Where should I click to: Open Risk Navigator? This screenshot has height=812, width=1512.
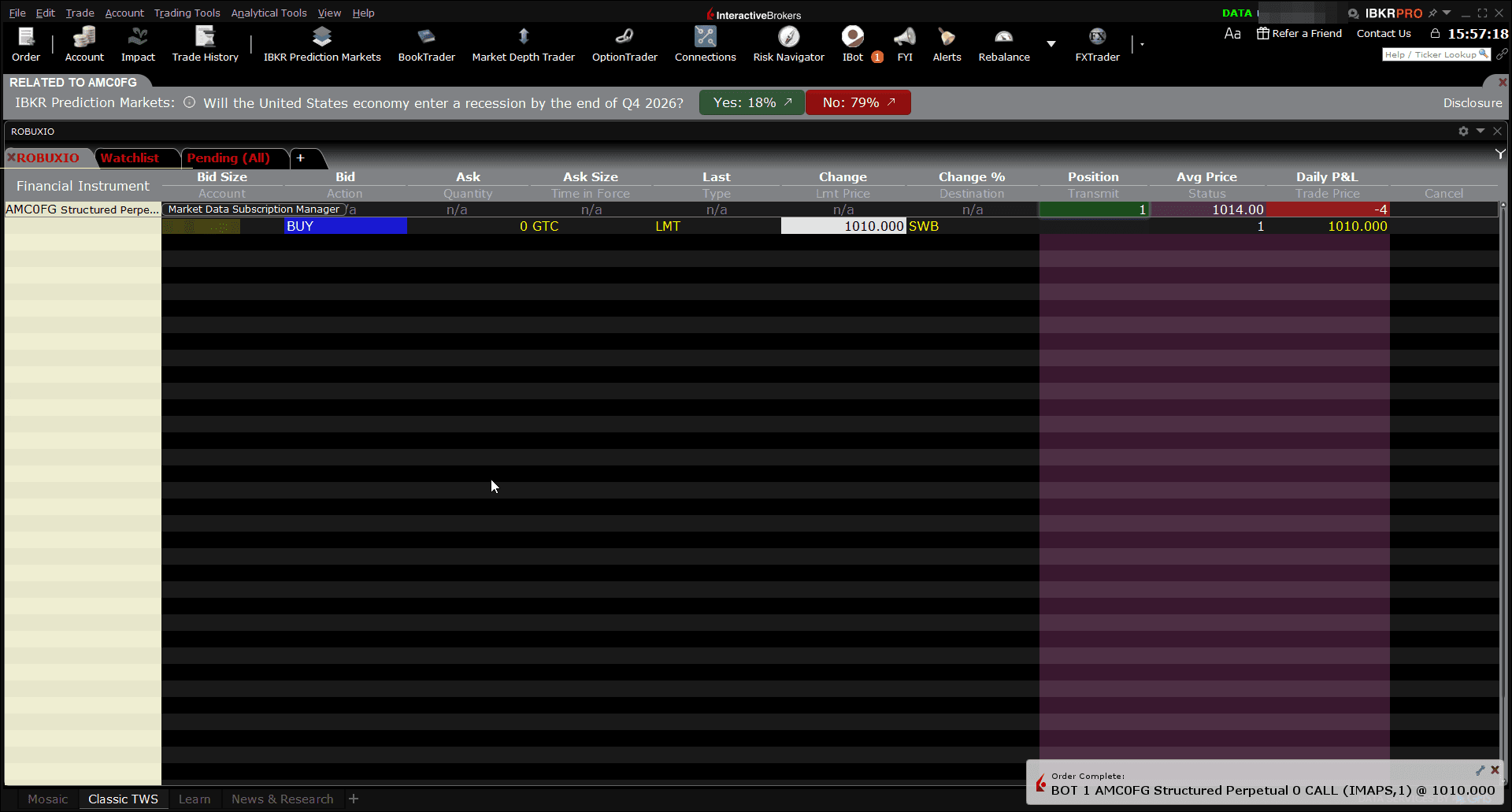pyautogui.click(x=788, y=44)
